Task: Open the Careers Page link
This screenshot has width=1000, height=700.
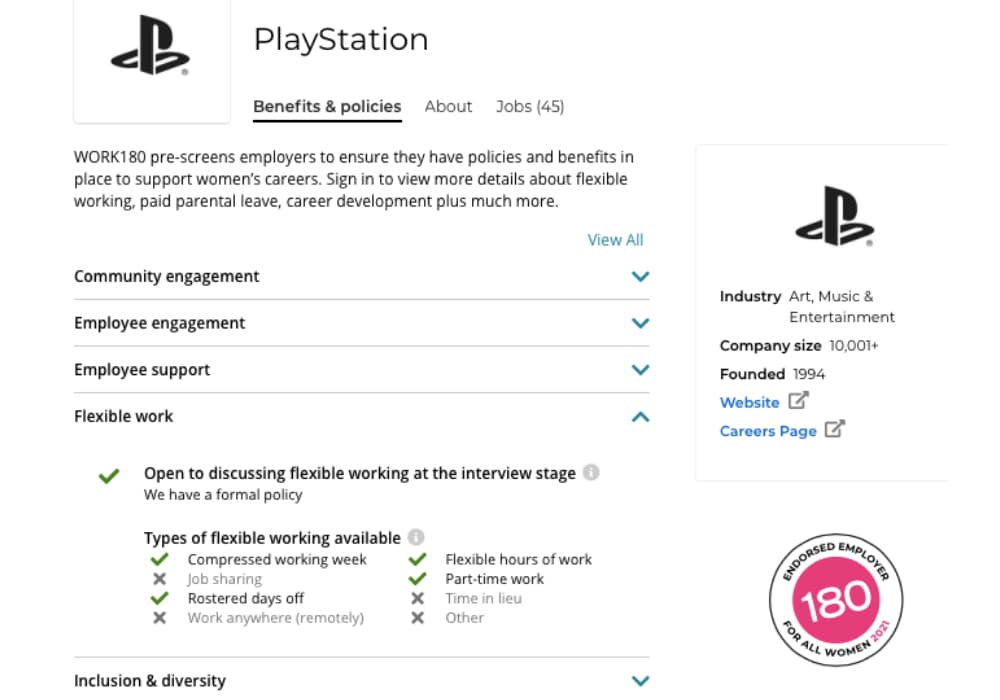Action: tap(768, 432)
